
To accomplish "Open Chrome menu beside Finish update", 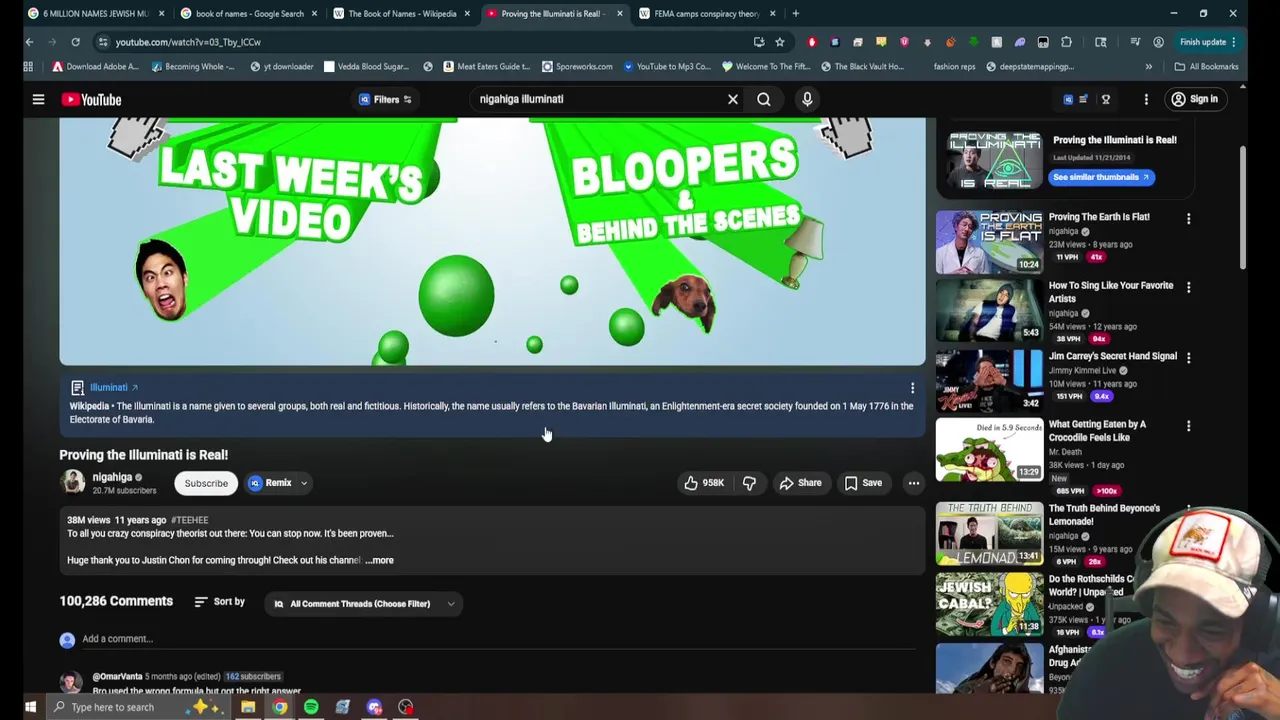I will pos(1234,42).
